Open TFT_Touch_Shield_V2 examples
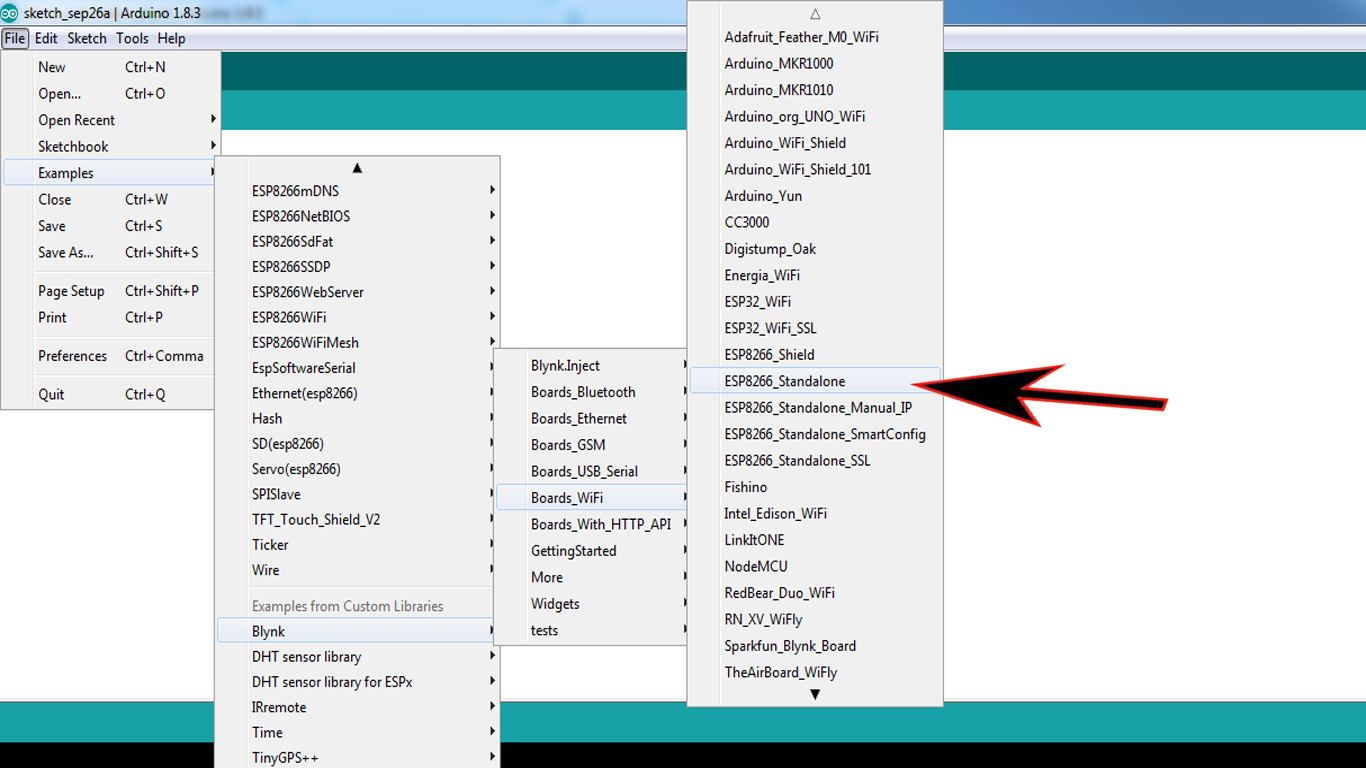1366x768 pixels. pyautogui.click(x=357, y=519)
